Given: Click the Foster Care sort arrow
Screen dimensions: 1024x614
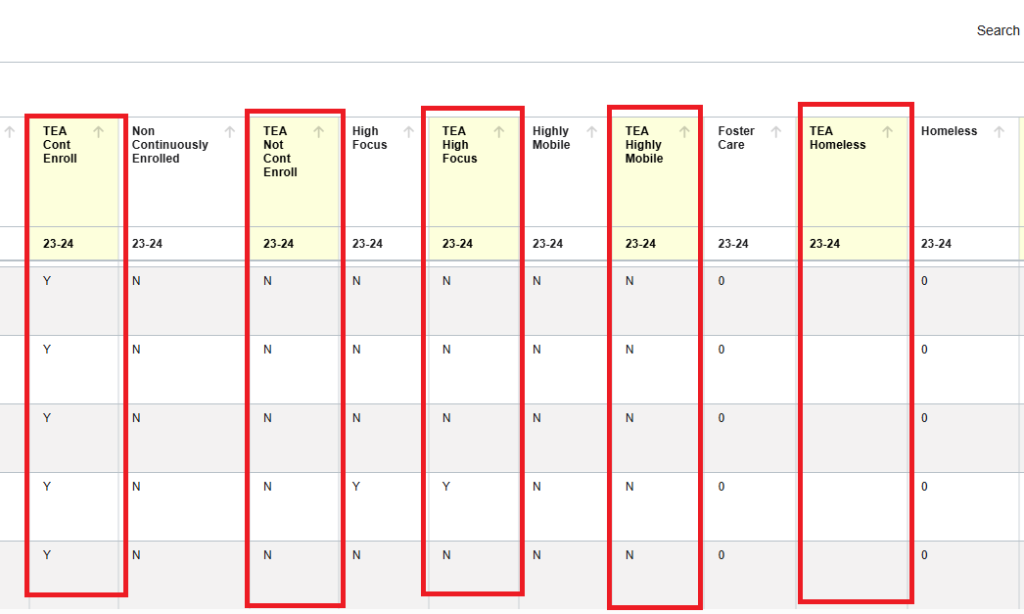Looking at the screenshot, I should pyautogui.click(x=776, y=132).
